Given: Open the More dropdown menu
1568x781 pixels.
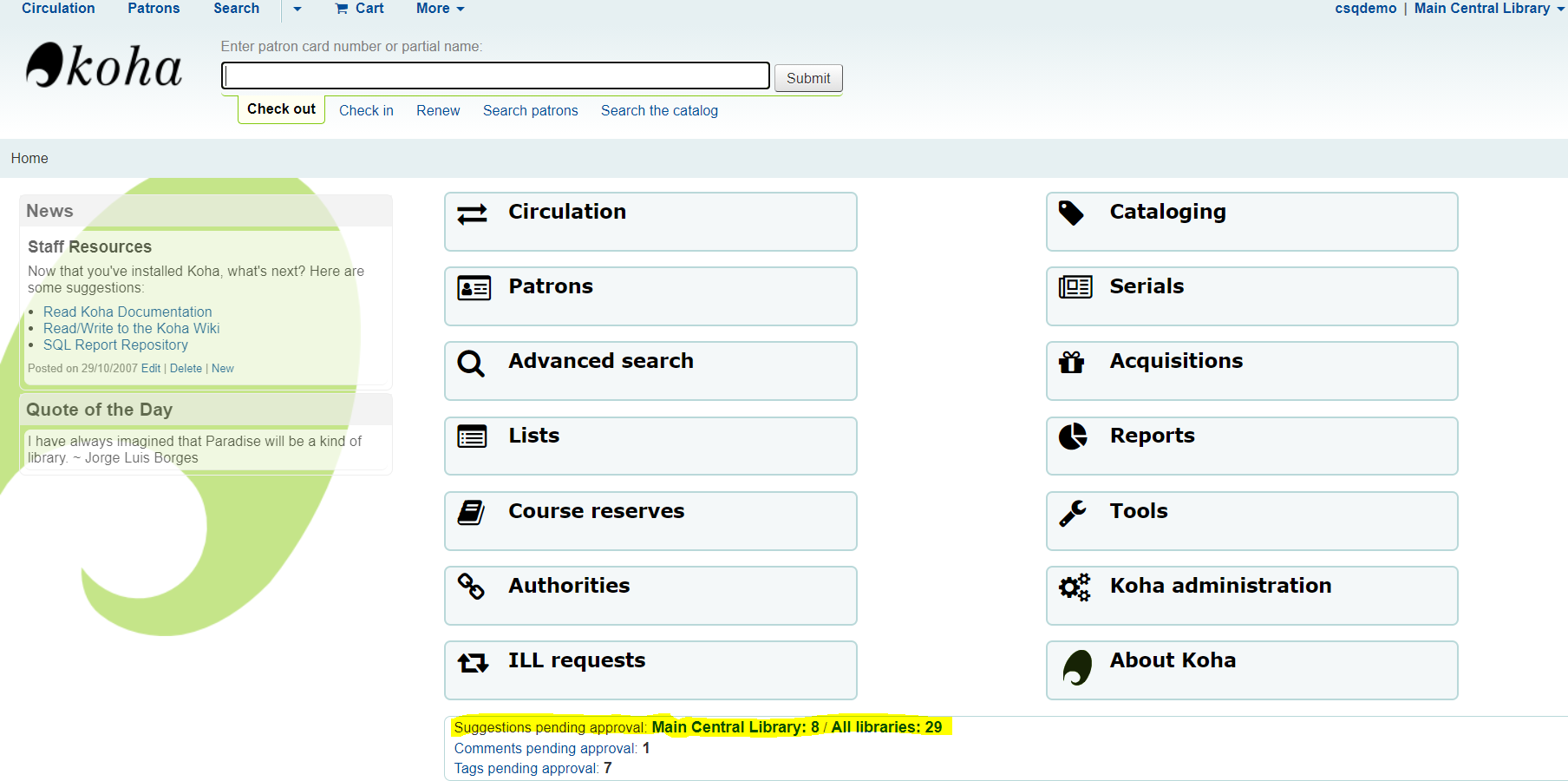Looking at the screenshot, I should [440, 9].
